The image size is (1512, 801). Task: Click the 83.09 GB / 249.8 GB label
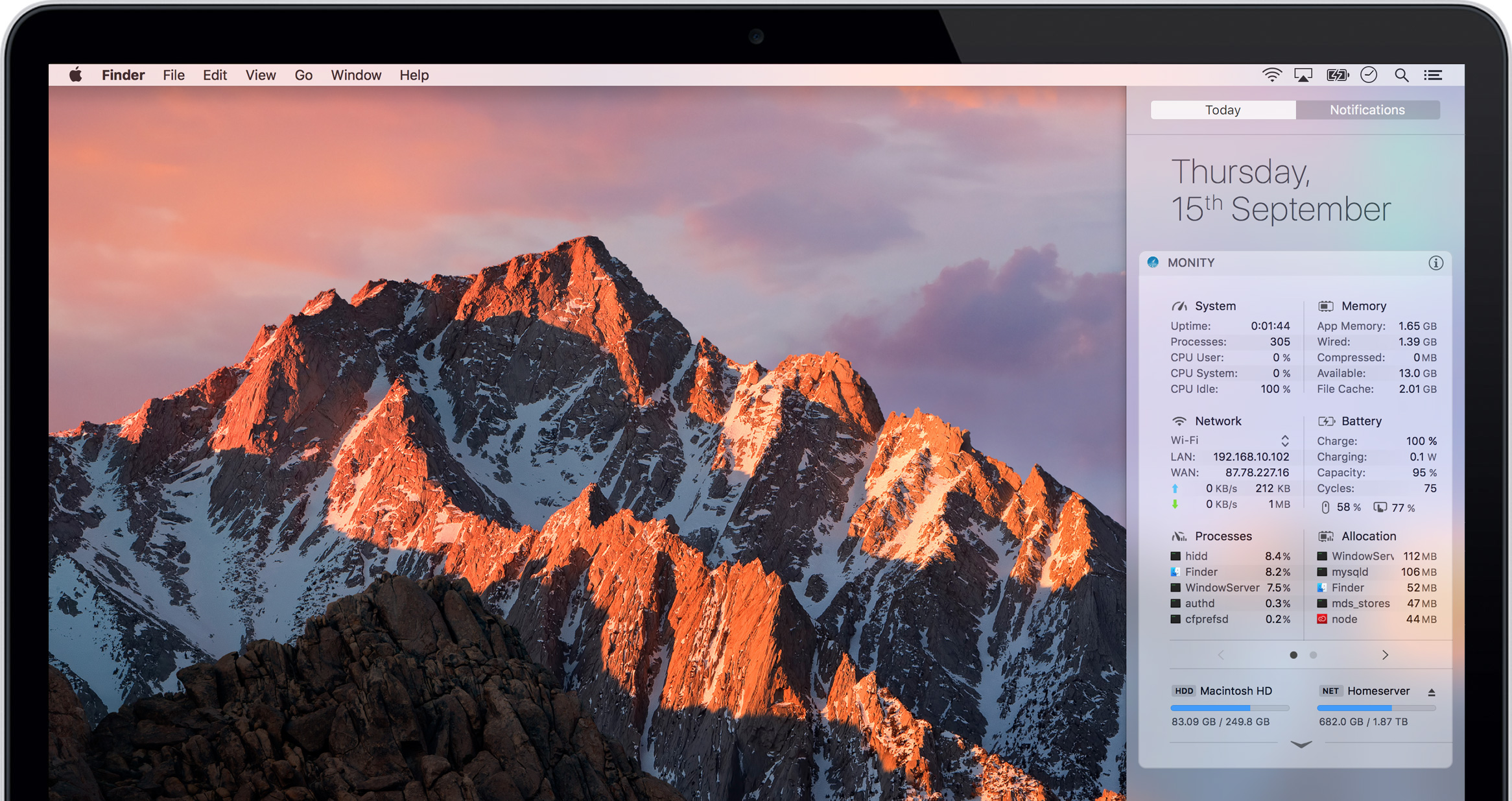(x=1220, y=721)
